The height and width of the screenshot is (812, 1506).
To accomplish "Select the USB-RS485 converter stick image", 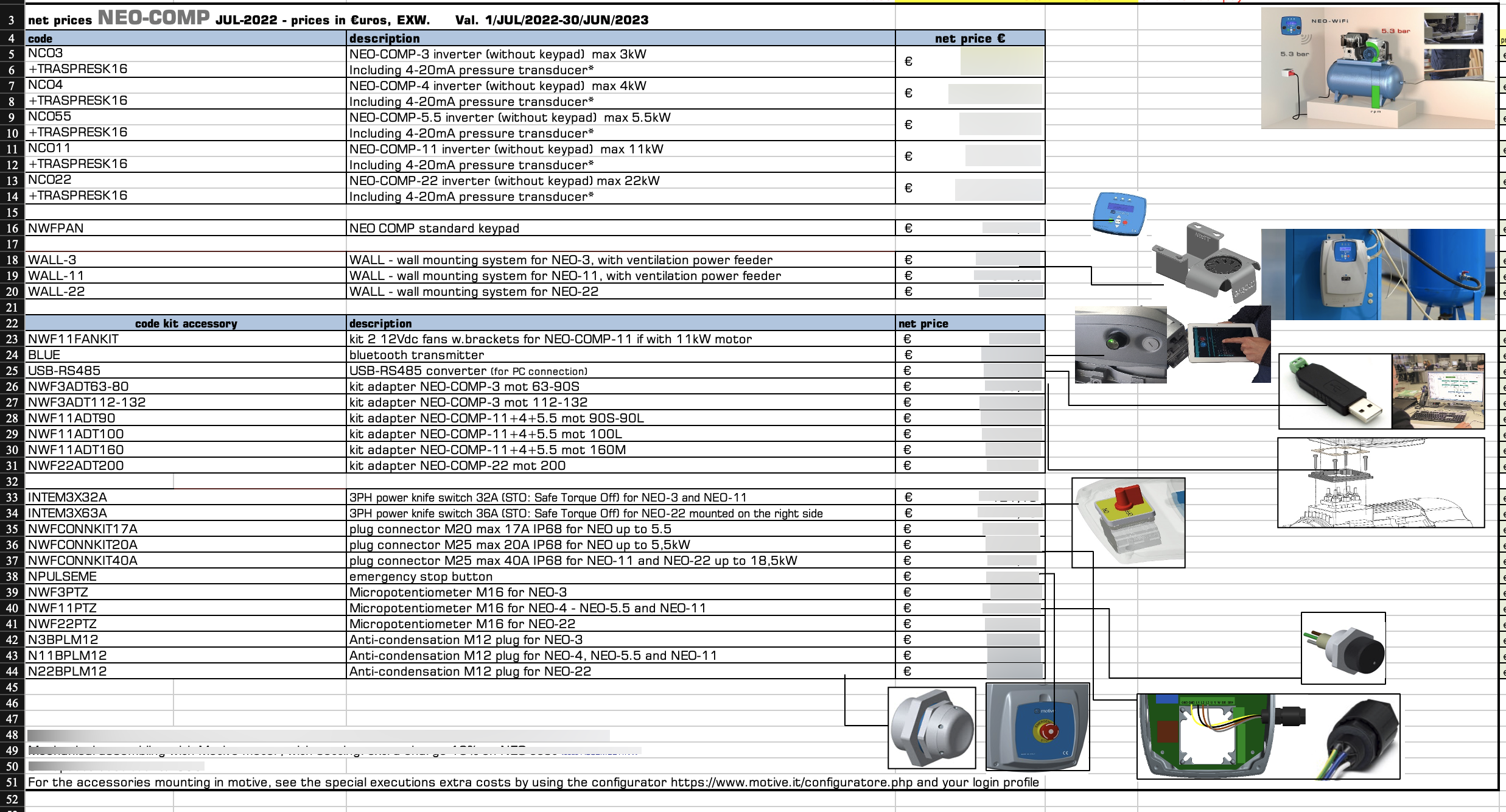I will (x=1335, y=391).
